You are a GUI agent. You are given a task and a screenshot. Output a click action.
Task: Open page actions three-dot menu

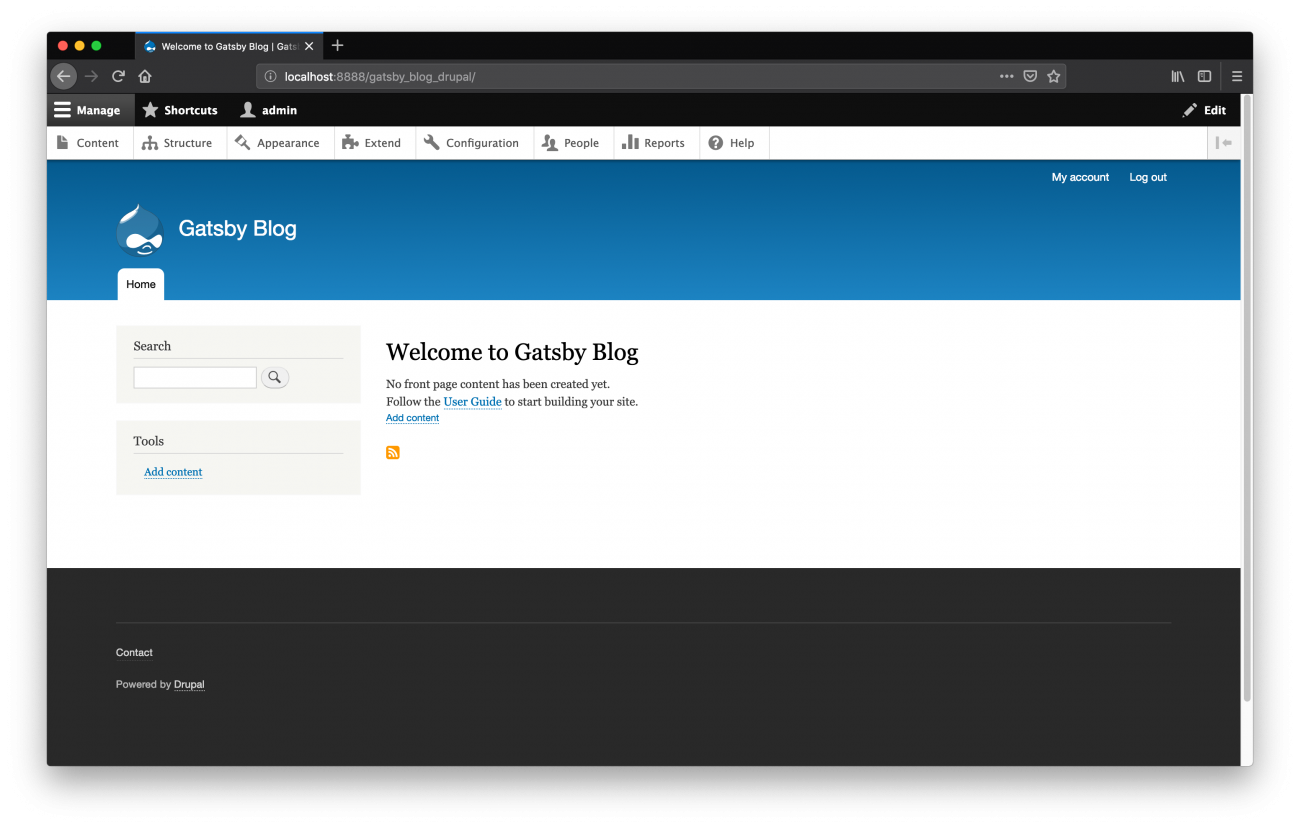pyautogui.click(x=1007, y=76)
